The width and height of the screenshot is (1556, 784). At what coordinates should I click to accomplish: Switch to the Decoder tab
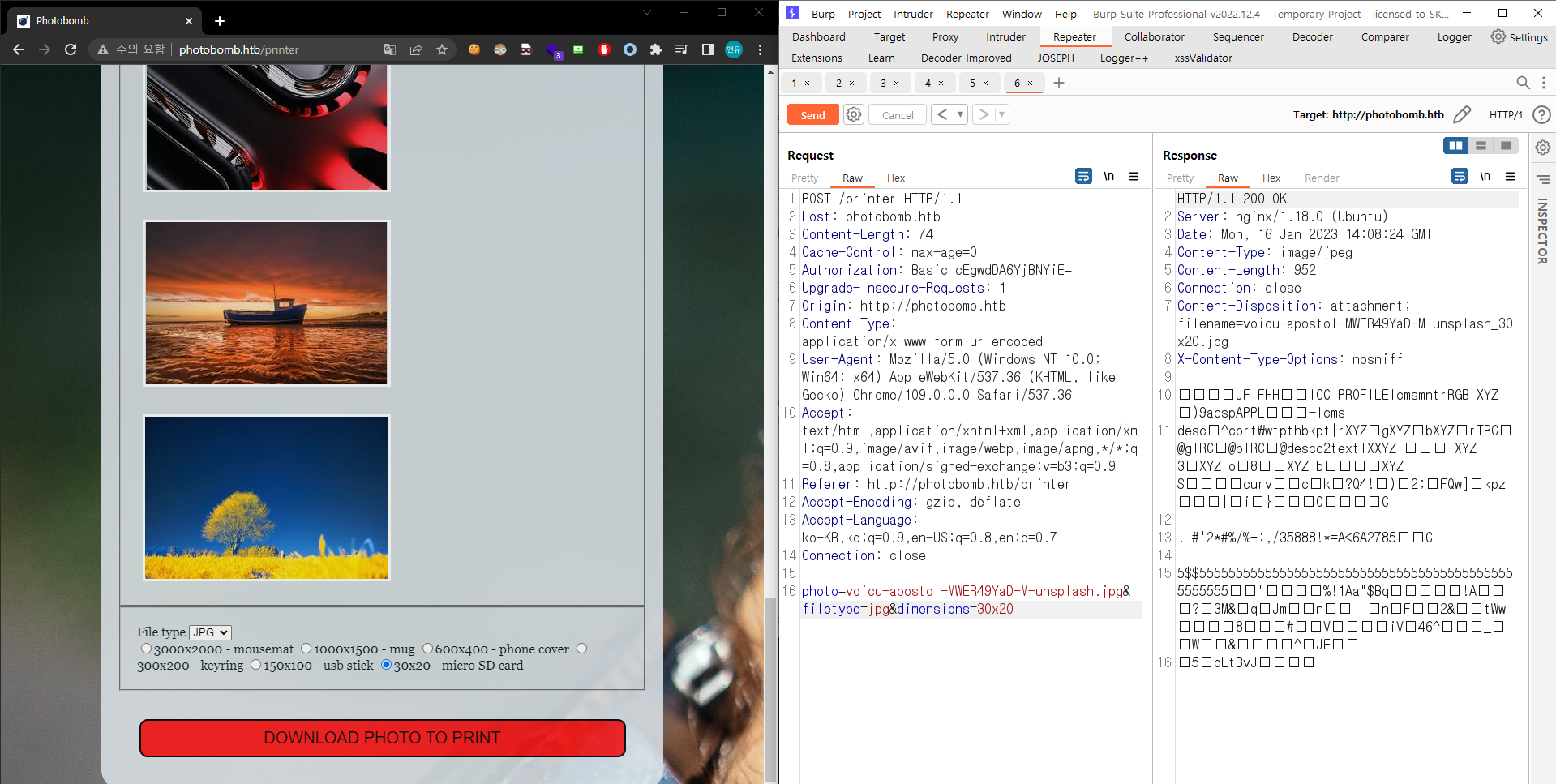[1313, 36]
